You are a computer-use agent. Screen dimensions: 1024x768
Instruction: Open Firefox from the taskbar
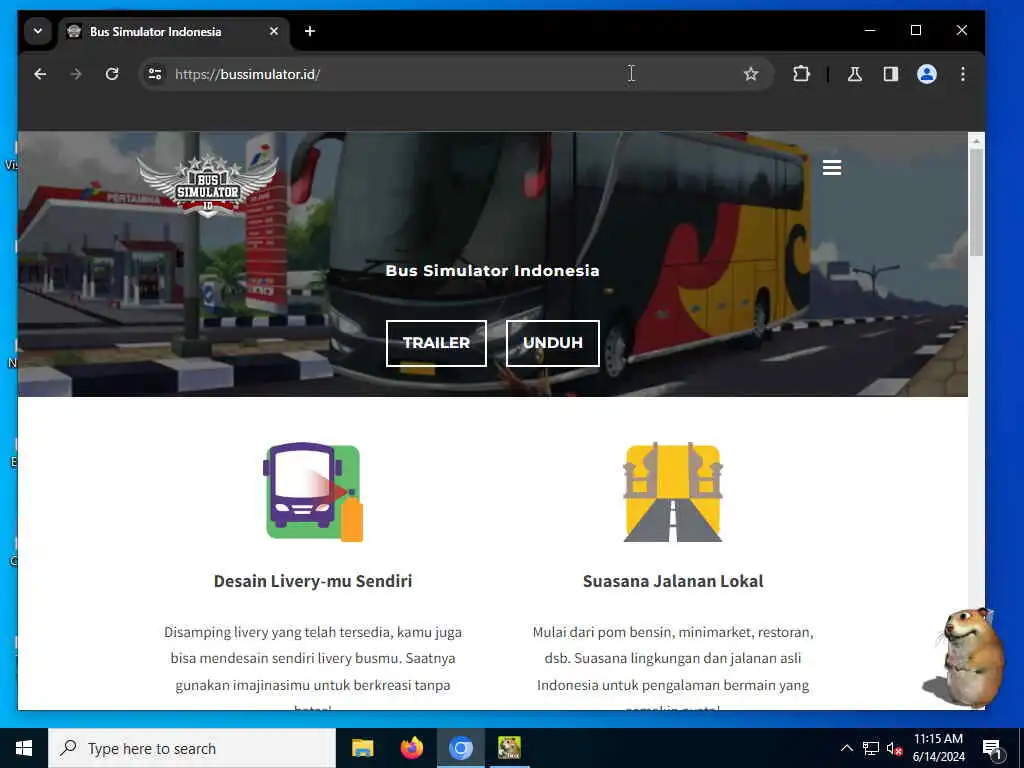point(411,748)
